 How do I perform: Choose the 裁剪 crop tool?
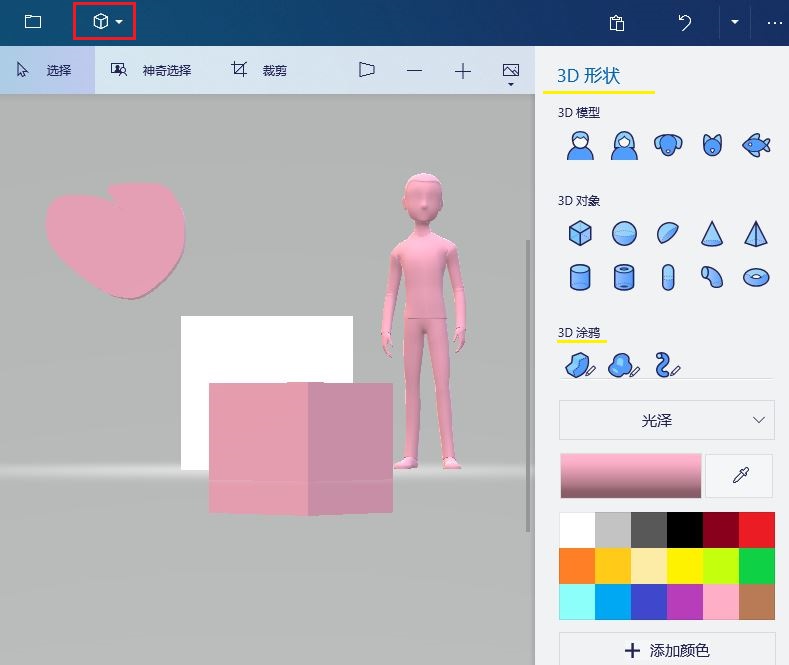click(259, 70)
